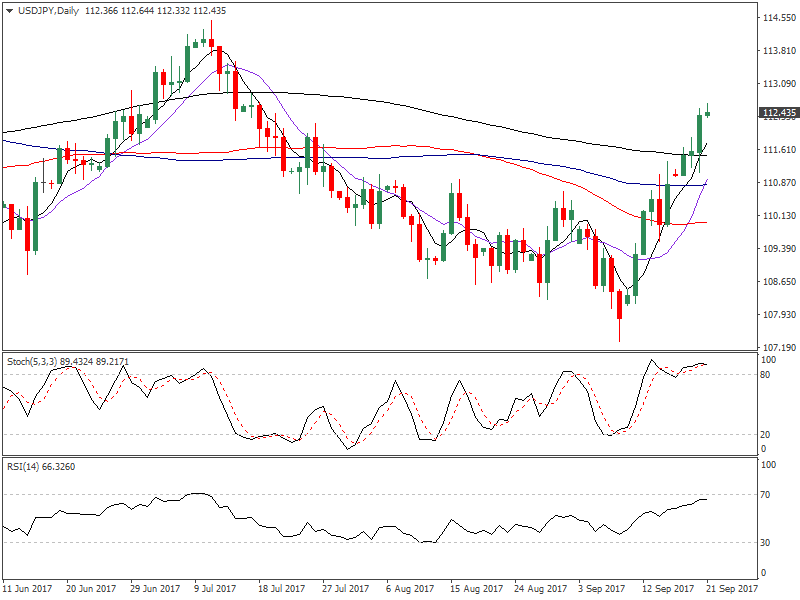This screenshot has height=600, width=800.
Task: Click the current price tag 112.435
Action: point(777,113)
